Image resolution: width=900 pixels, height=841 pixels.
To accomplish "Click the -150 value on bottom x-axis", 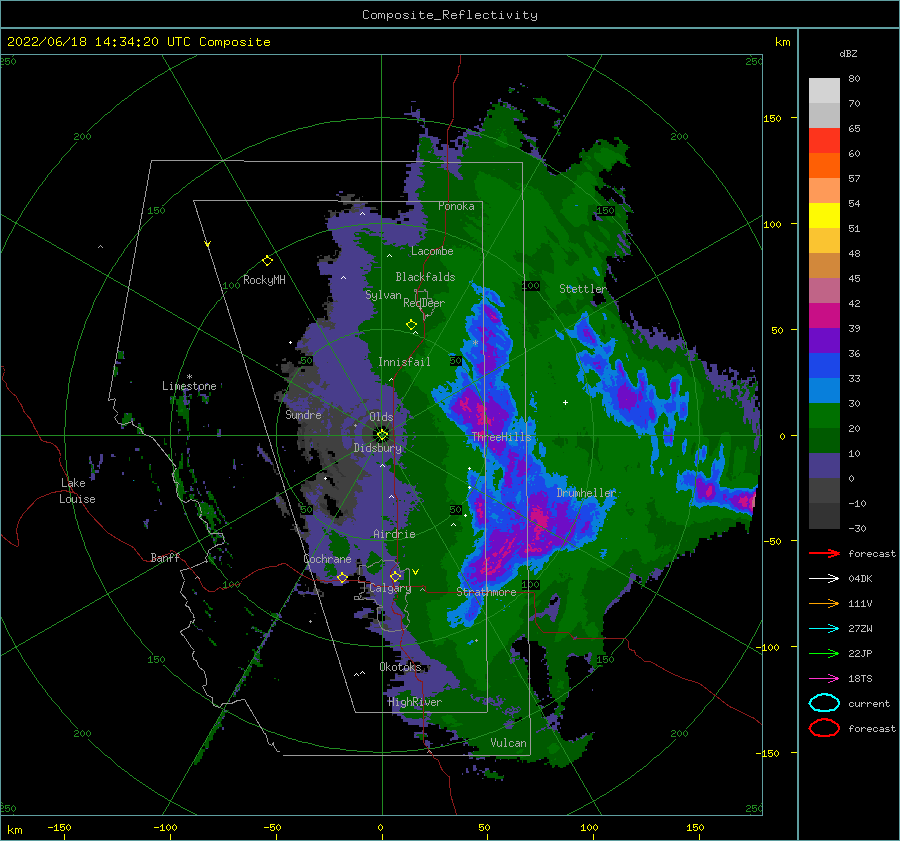I will tap(59, 827).
